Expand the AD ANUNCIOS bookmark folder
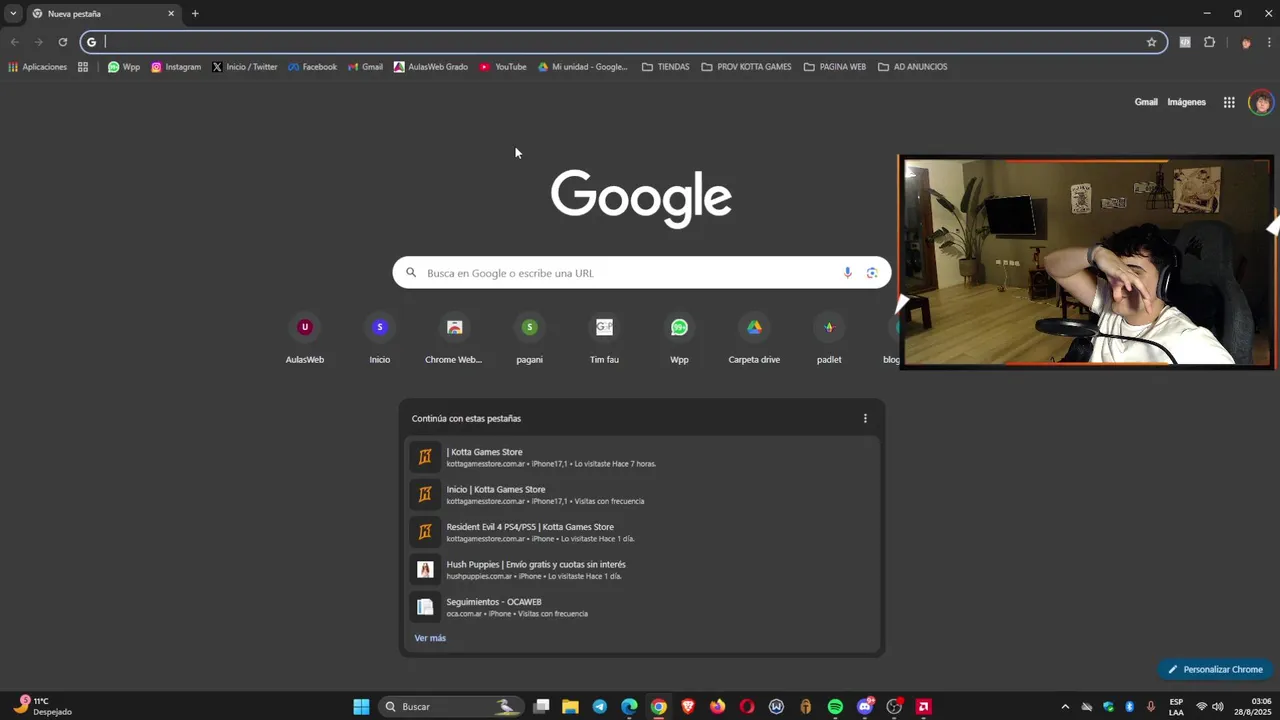 [x=913, y=67]
